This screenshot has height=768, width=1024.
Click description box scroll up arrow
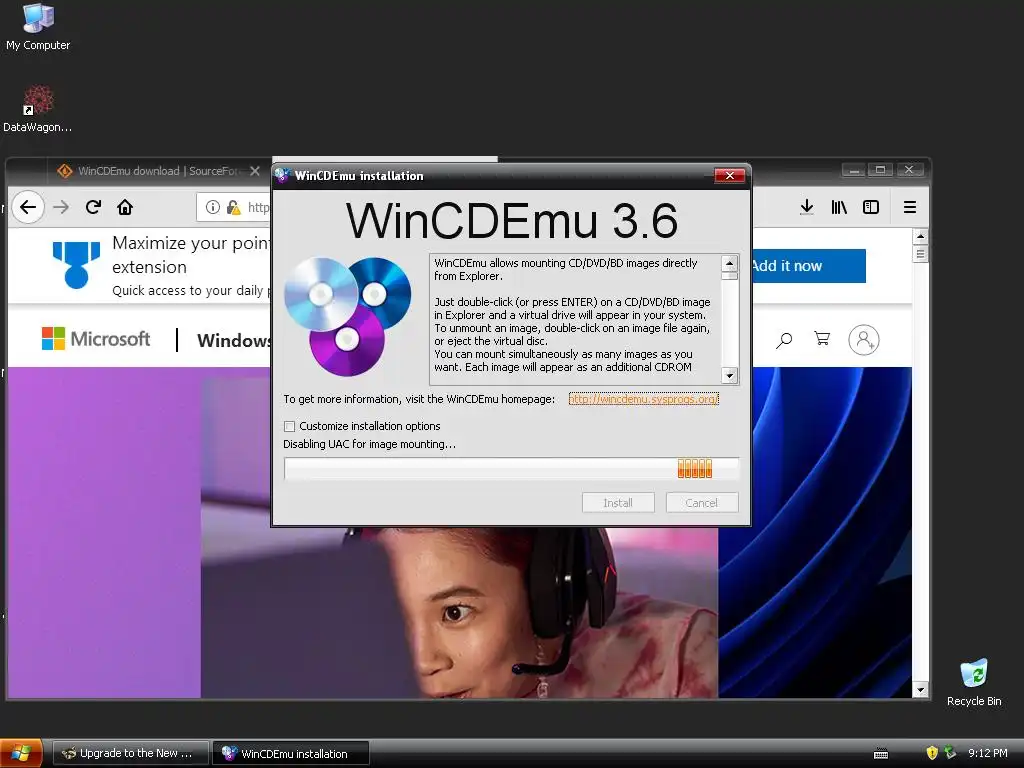(x=729, y=263)
